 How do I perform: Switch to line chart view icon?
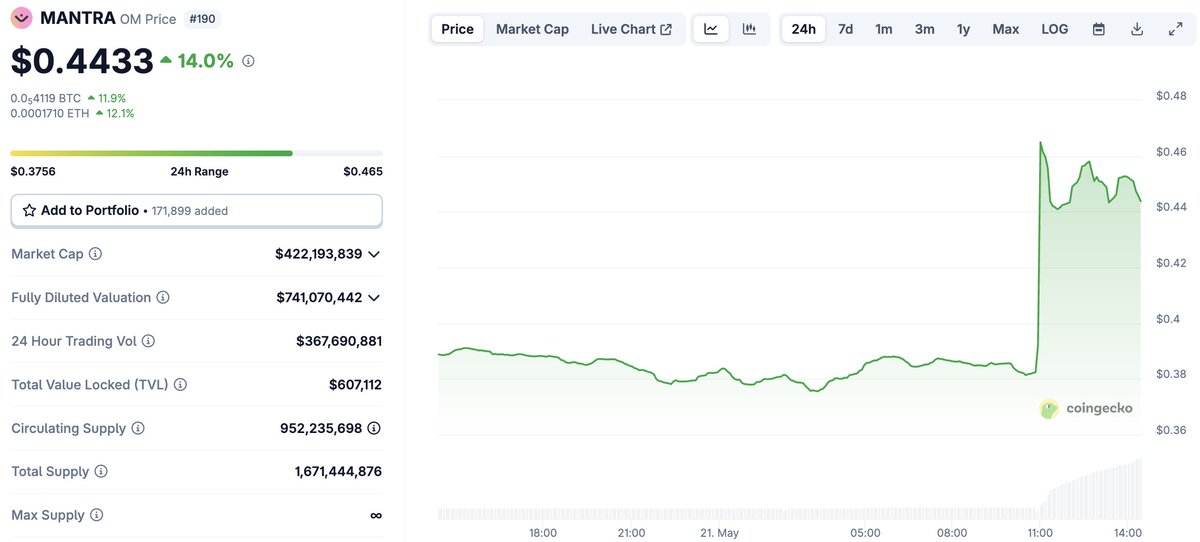coord(711,29)
